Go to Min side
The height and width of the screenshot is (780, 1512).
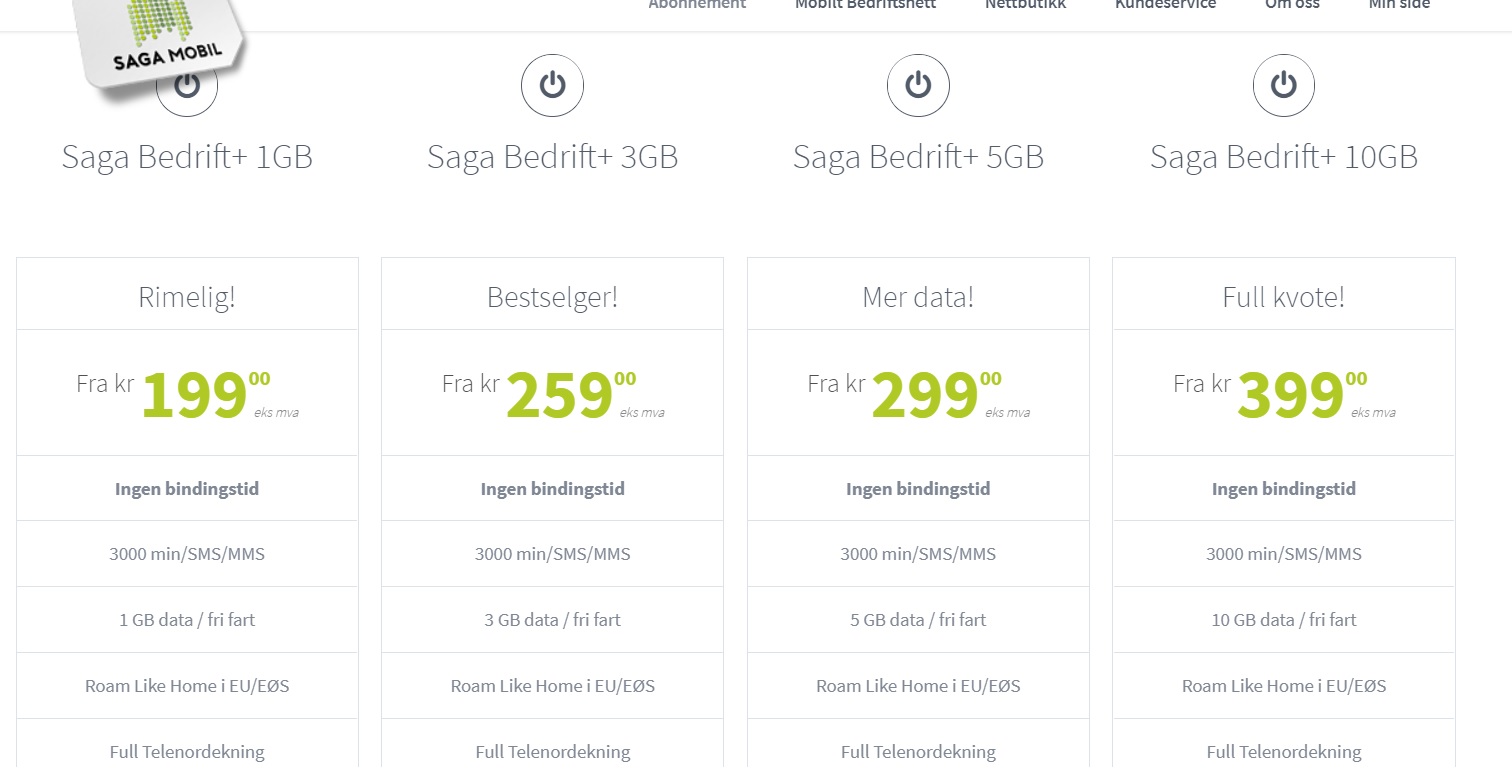pos(1399,5)
